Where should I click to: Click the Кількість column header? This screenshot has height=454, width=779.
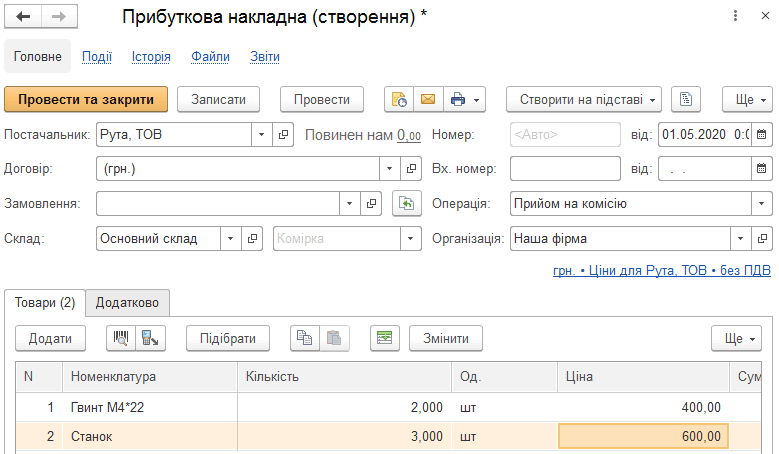tap(344, 377)
